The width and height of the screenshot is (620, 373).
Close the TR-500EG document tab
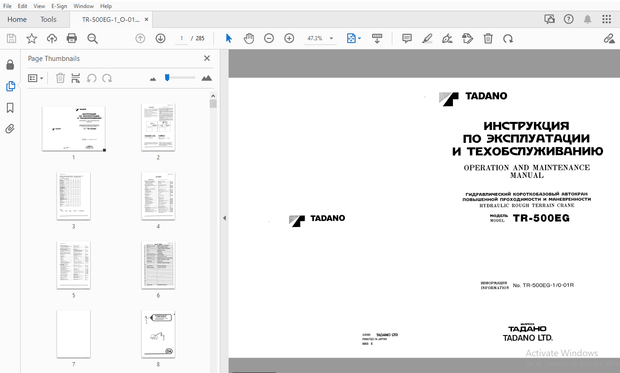coord(146,19)
